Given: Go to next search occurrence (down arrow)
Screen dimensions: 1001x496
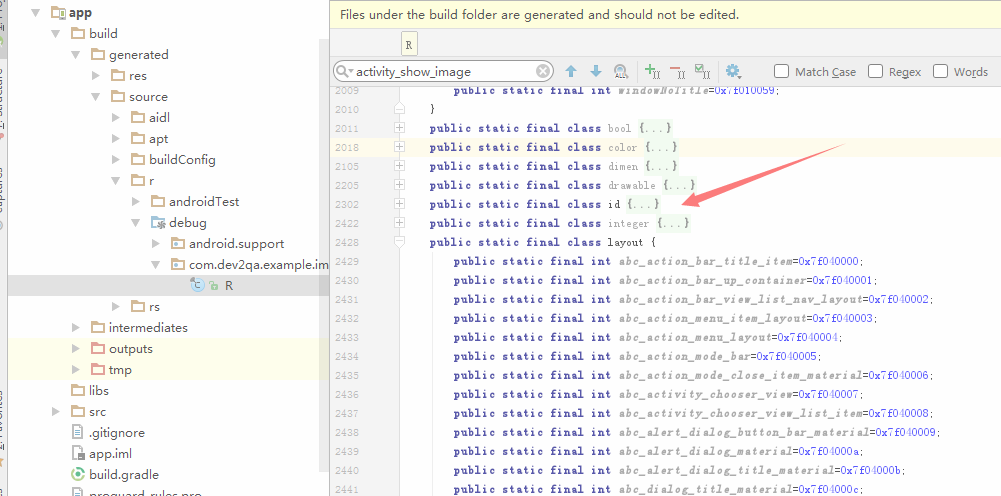Looking at the screenshot, I should pyautogui.click(x=595, y=72).
